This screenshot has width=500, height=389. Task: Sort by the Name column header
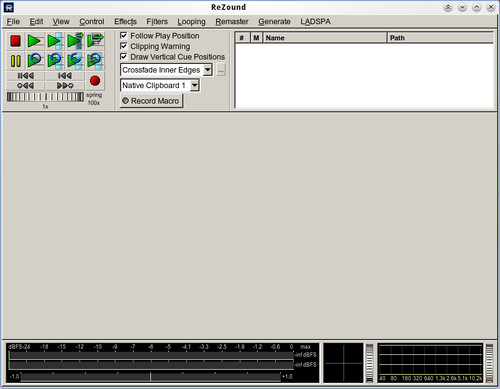click(325, 38)
